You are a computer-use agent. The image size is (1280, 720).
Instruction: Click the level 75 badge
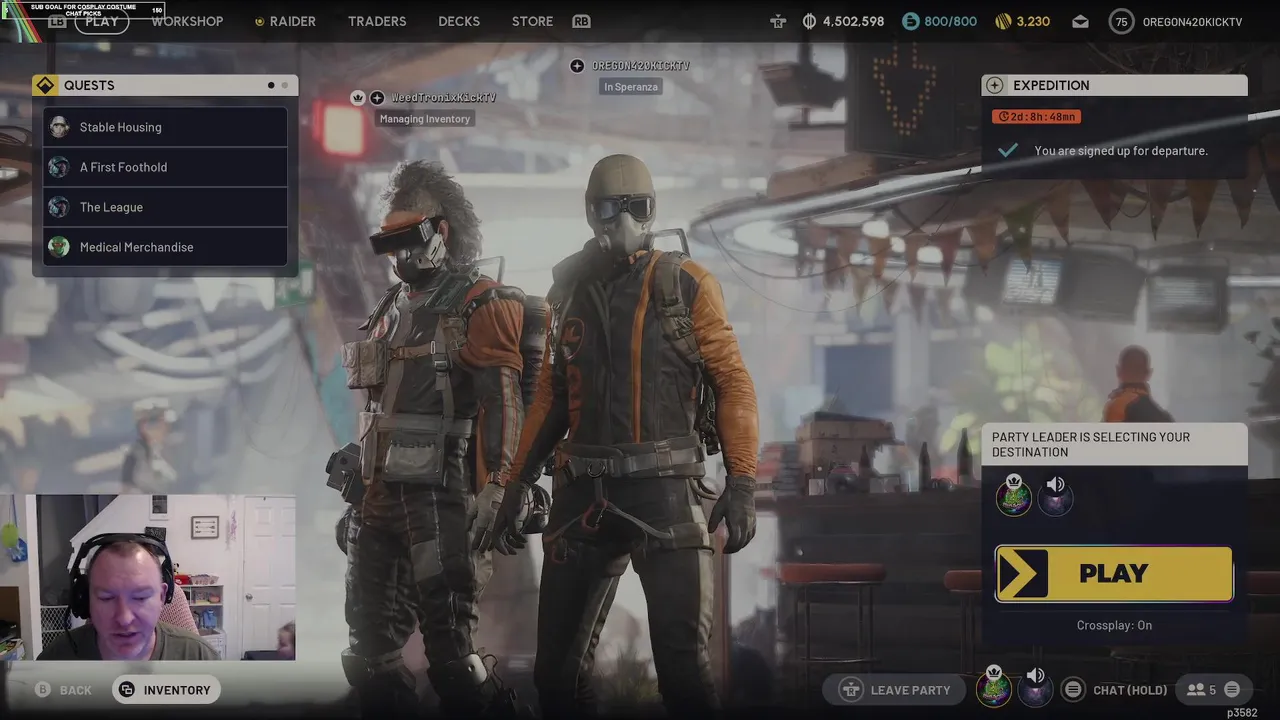[1122, 21]
